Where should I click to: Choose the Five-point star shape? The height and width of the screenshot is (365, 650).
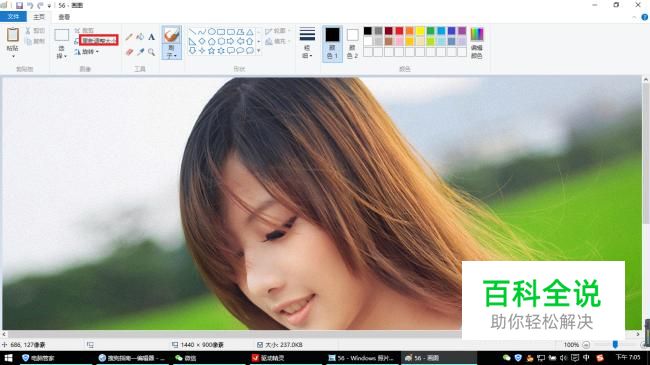click(x=211, y=51)
